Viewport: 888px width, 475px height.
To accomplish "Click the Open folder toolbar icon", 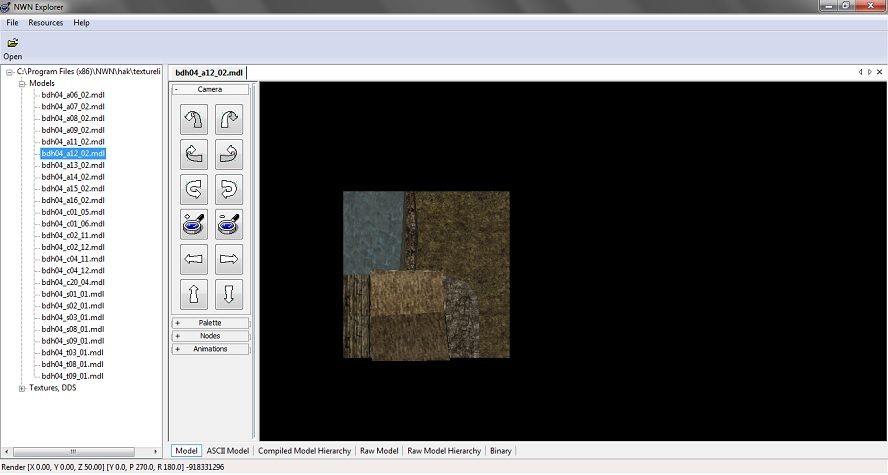I will [12, 44].
